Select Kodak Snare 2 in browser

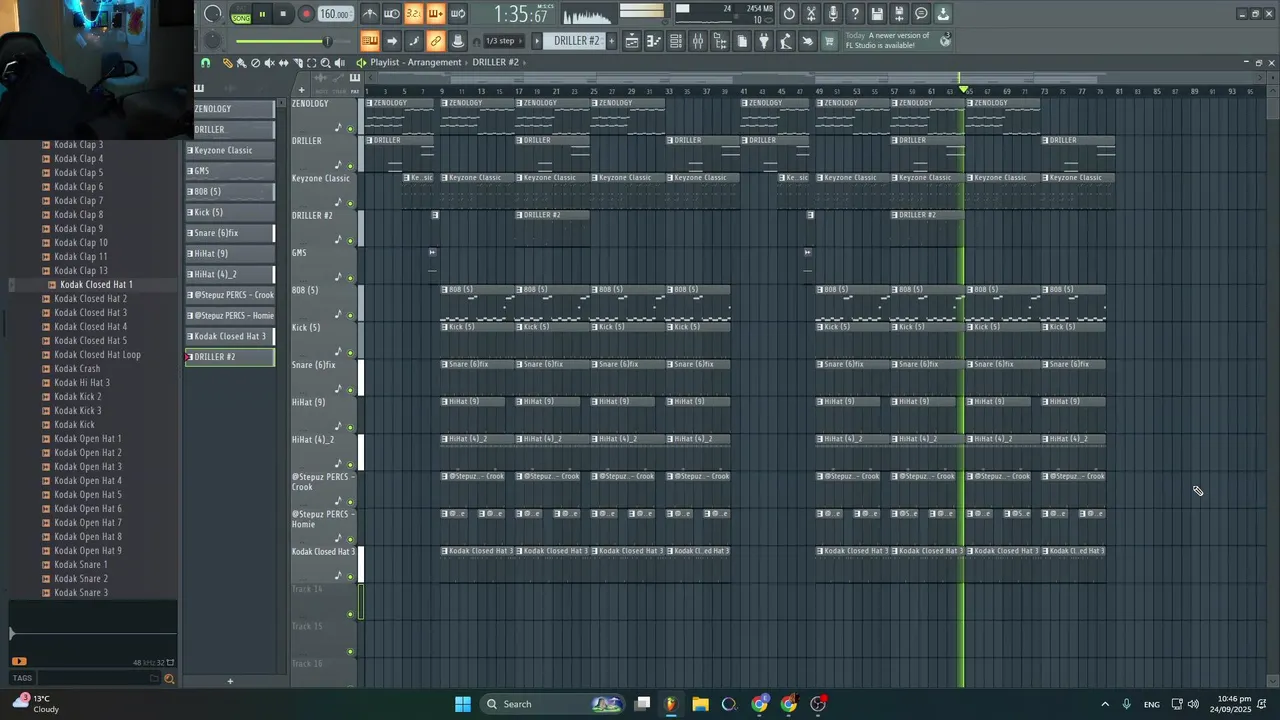coord(81,579)
